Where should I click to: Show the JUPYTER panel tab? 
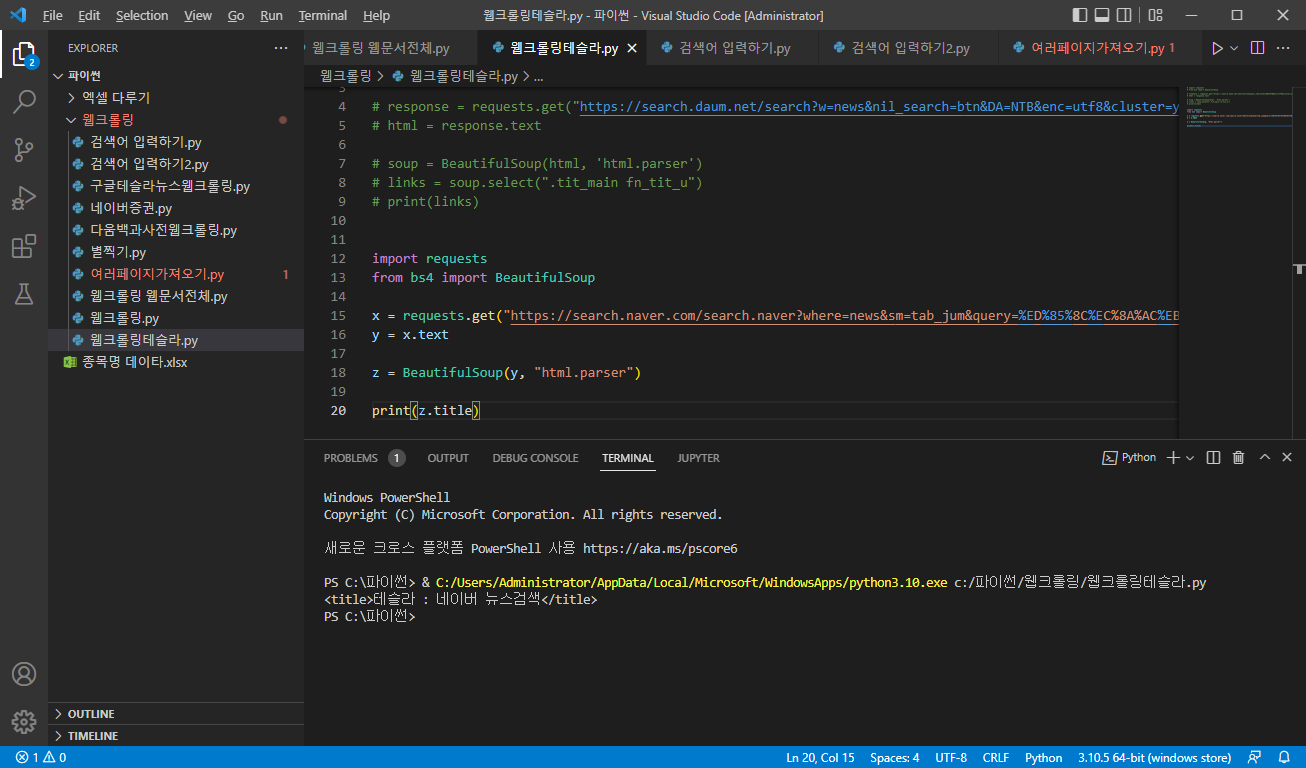click(698, 458)
